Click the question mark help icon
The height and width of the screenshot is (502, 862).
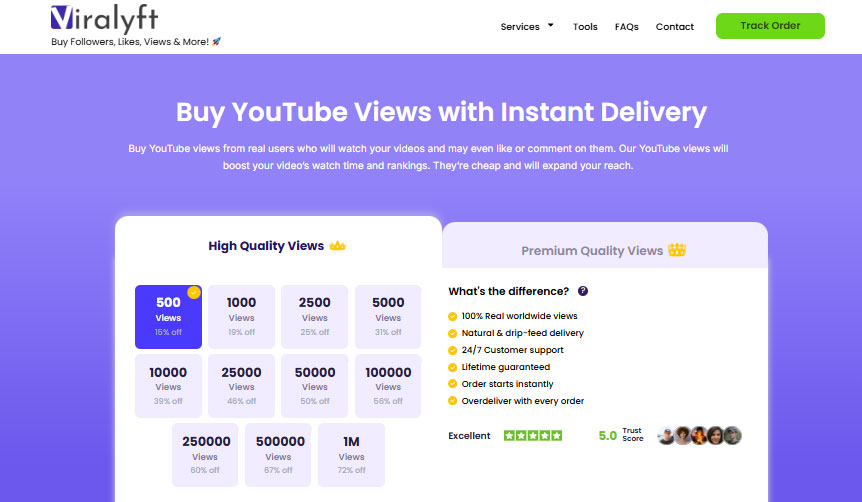coord(583,291)
